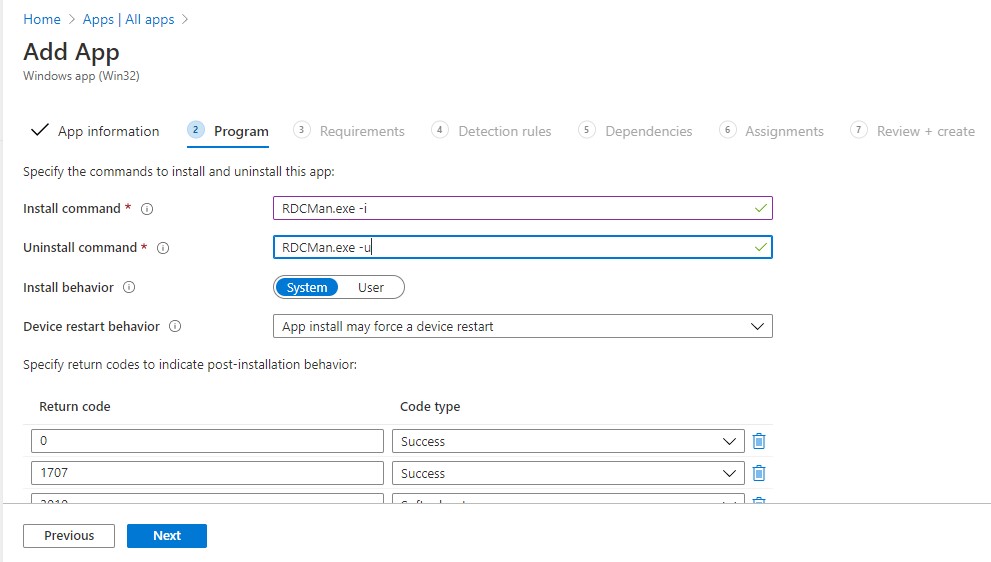Click the Code type column header

coord(430,406)
